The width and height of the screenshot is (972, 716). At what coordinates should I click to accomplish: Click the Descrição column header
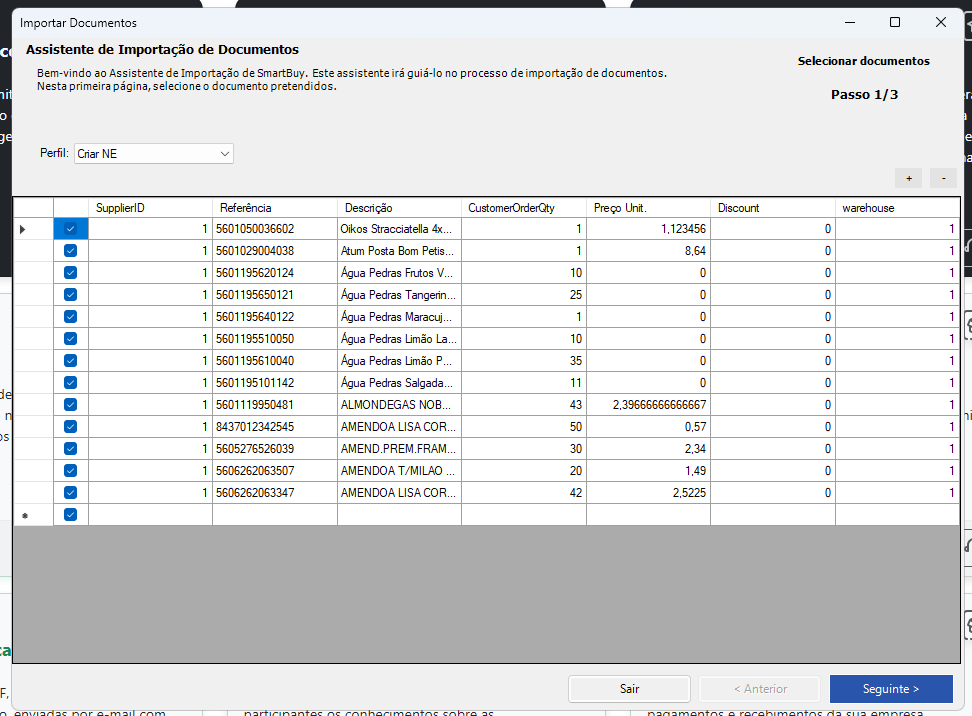click(398, 208)
